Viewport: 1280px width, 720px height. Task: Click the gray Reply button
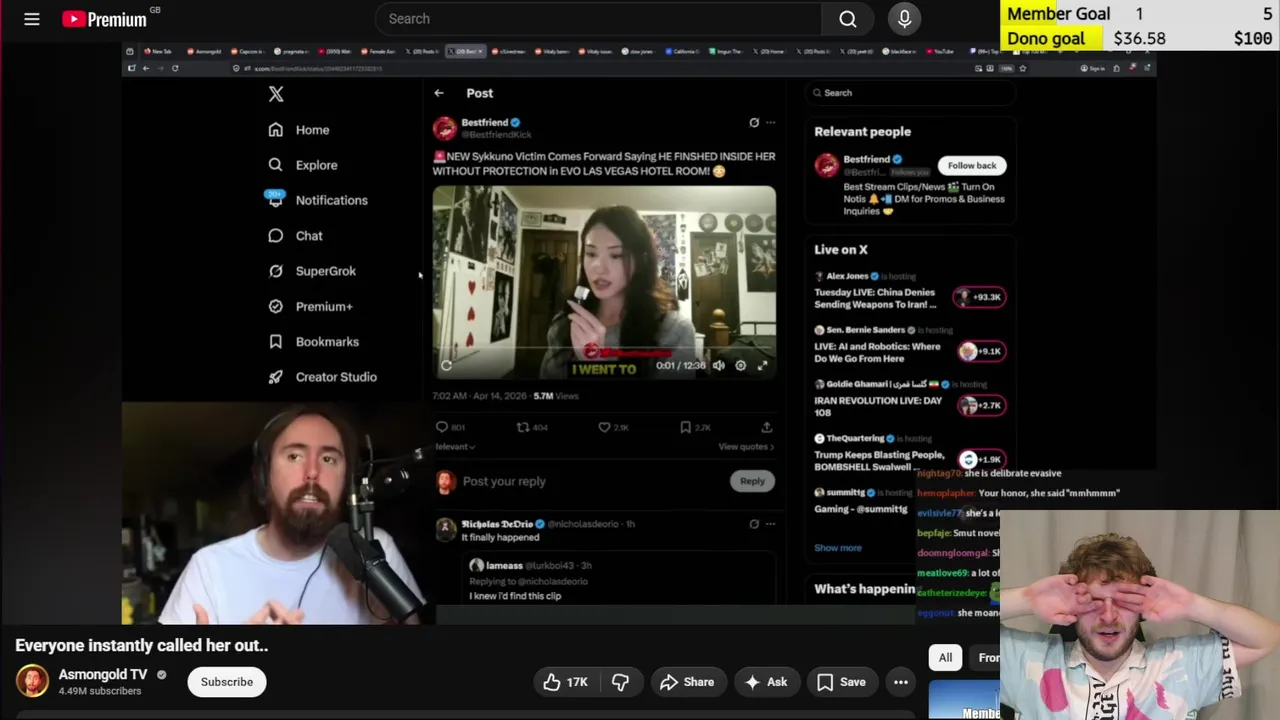[752, 481]
